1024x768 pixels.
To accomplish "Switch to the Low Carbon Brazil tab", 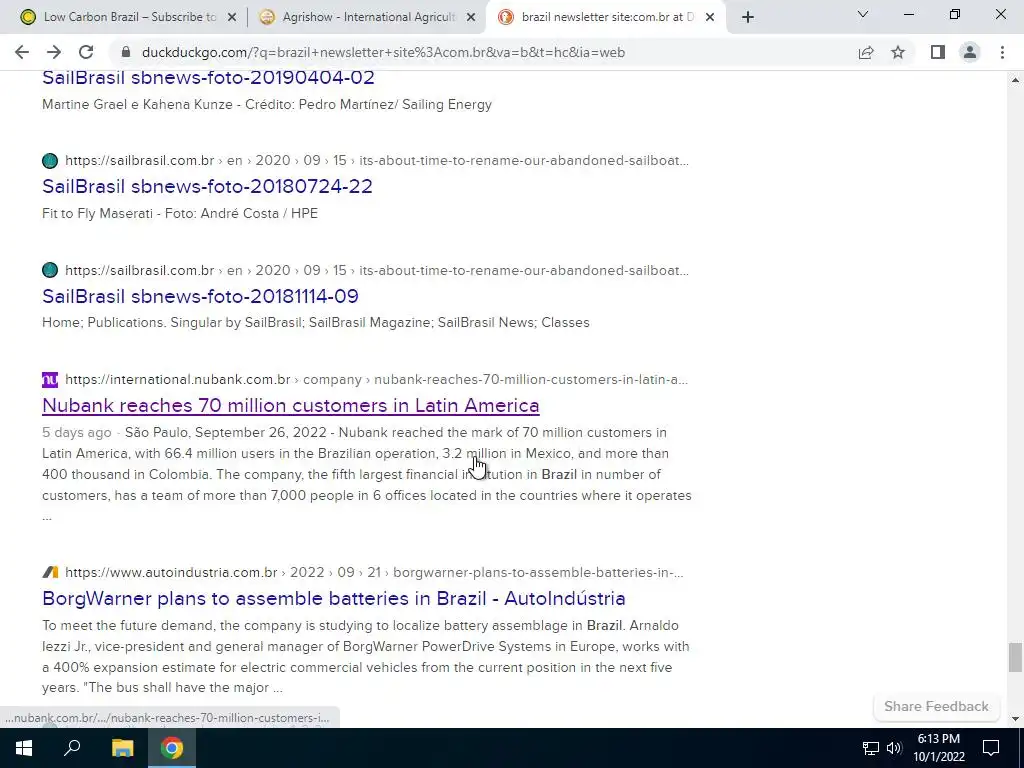I will 128,18.
